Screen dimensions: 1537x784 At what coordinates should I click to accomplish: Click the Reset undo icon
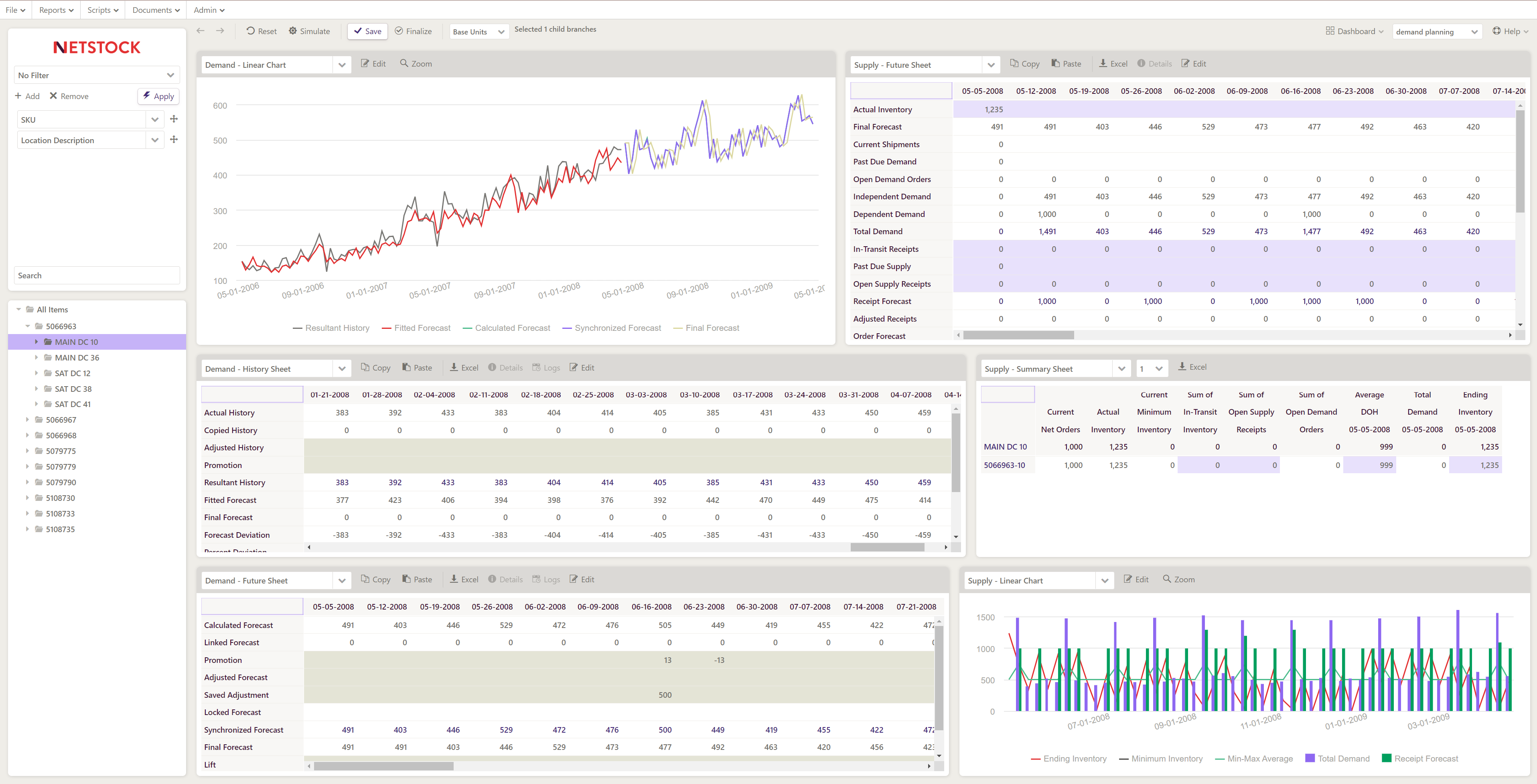click(x=251, y=31)
